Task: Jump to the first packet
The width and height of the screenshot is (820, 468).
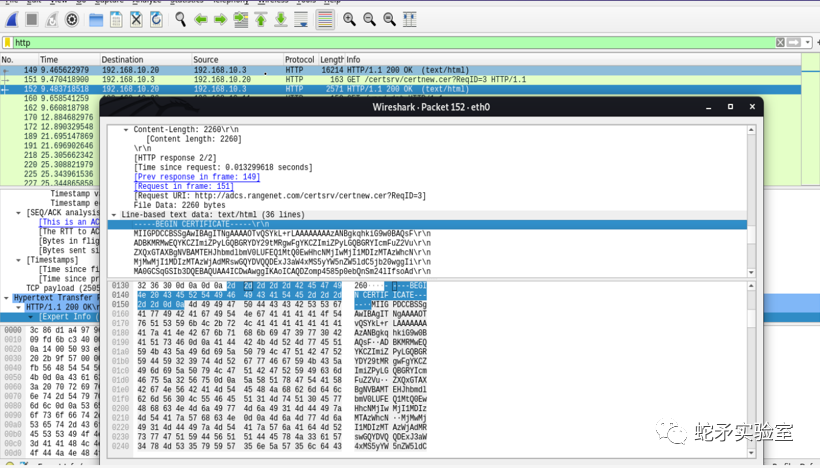Action: (x=260, y=20)
